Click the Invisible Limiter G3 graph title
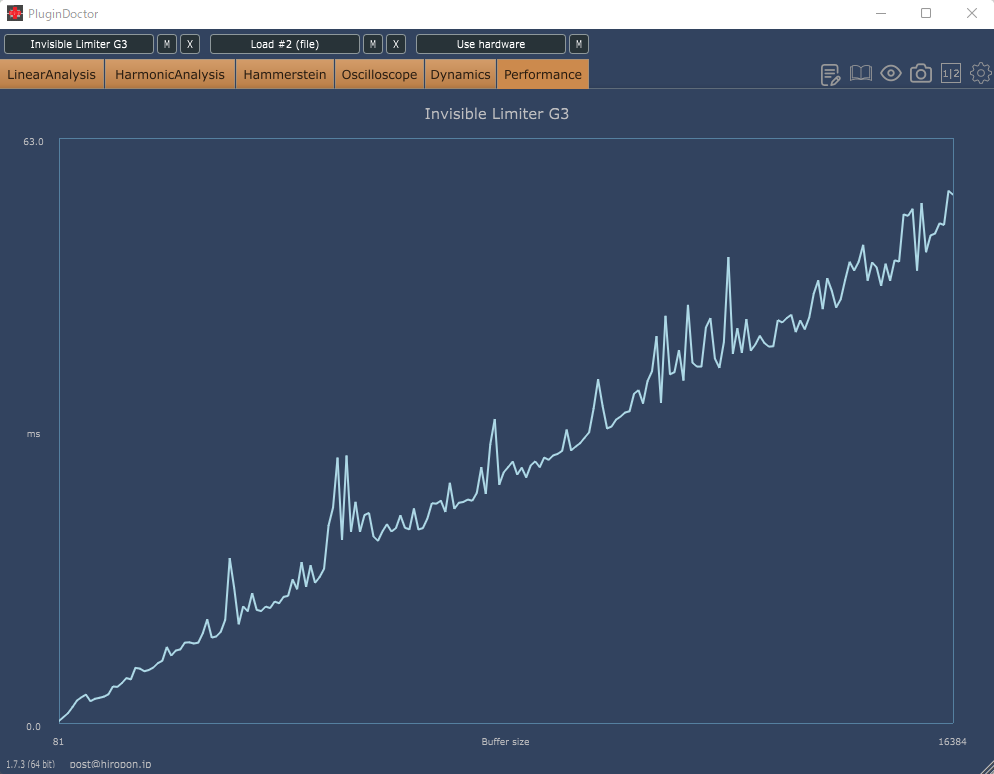994x774 pixels. coord(496,113)
